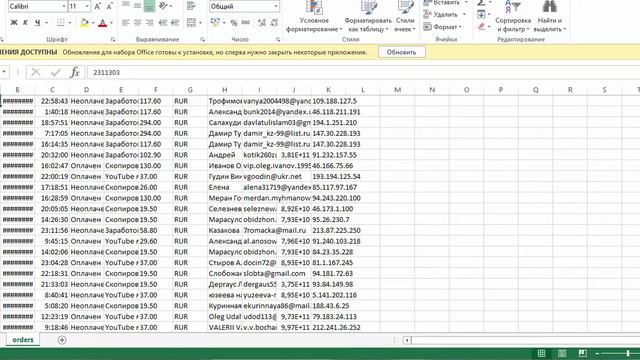Click the zoom out minus button
Viewport: 640px width, 360px height.
(597, 353)
